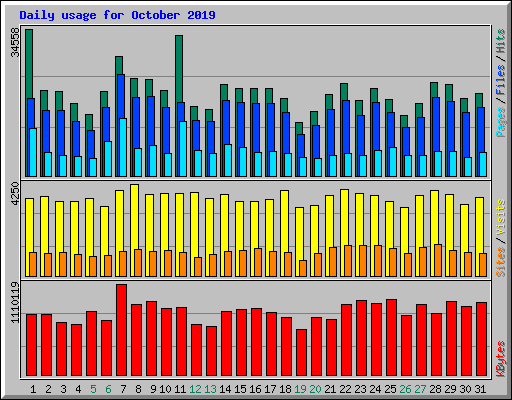Click day 25 on the date axis
This screenshot has width=512, height=400.
pyautogui.click(x=390, y=389)
